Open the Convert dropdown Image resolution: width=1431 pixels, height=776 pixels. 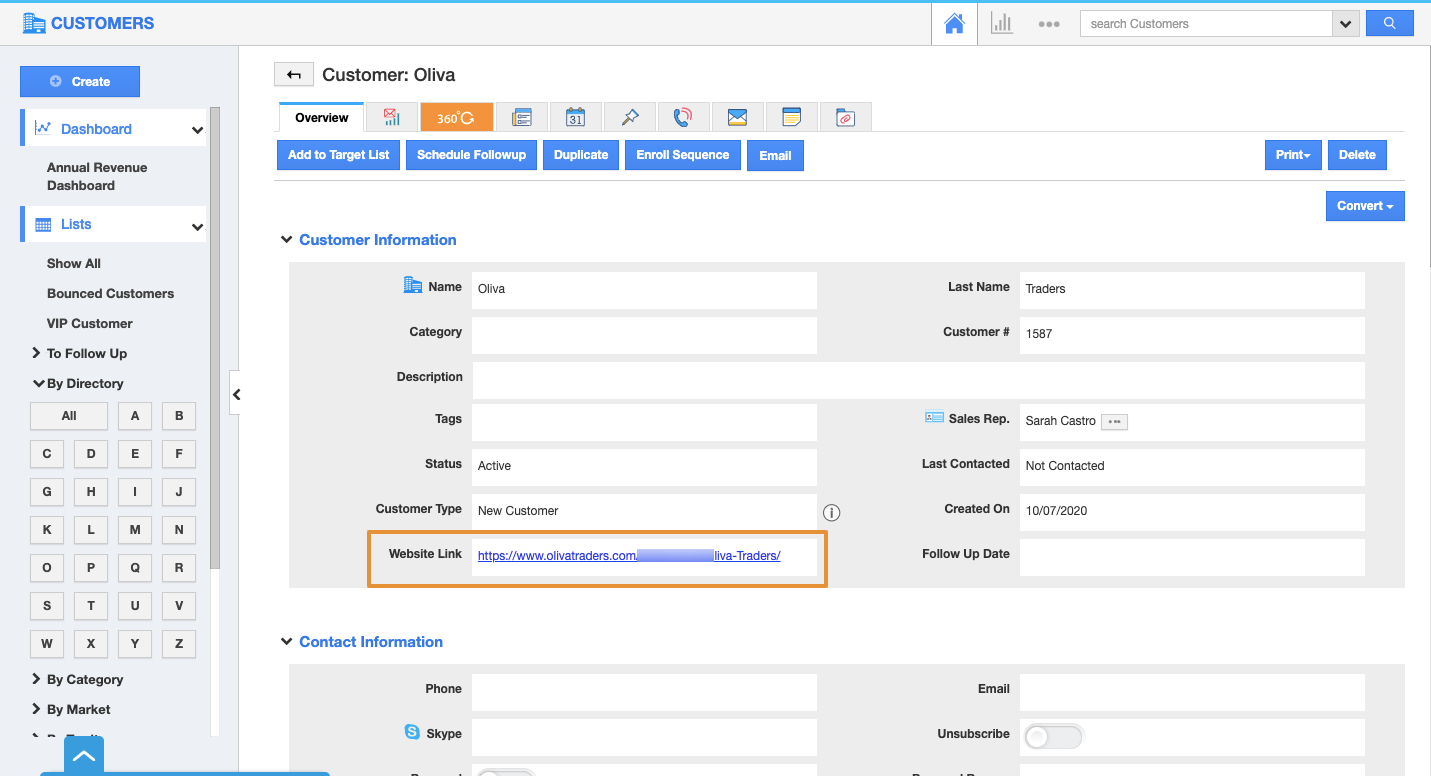click(1364, 206)
